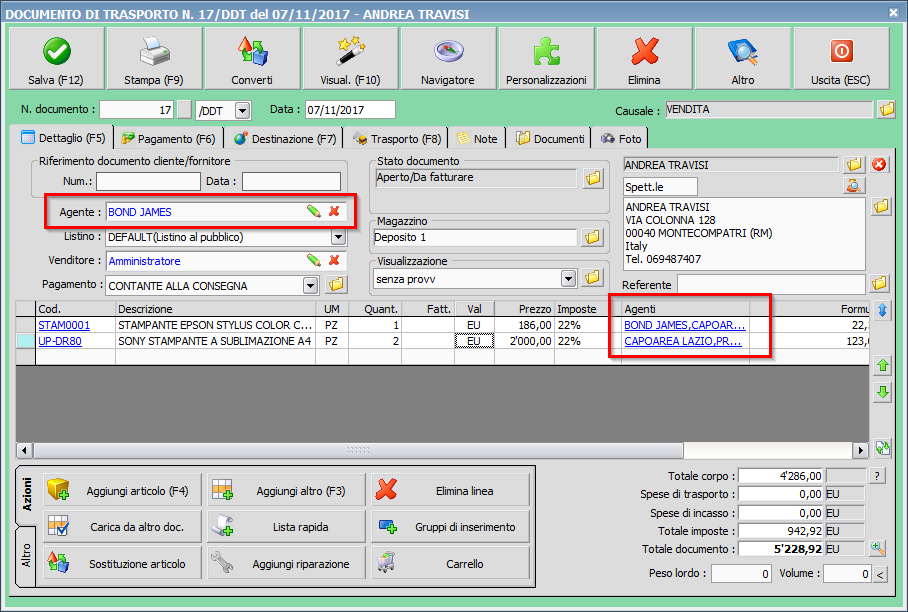
Task: Edit Venditore Amministratore with pencil icon
Action: (x=314, y=261)
